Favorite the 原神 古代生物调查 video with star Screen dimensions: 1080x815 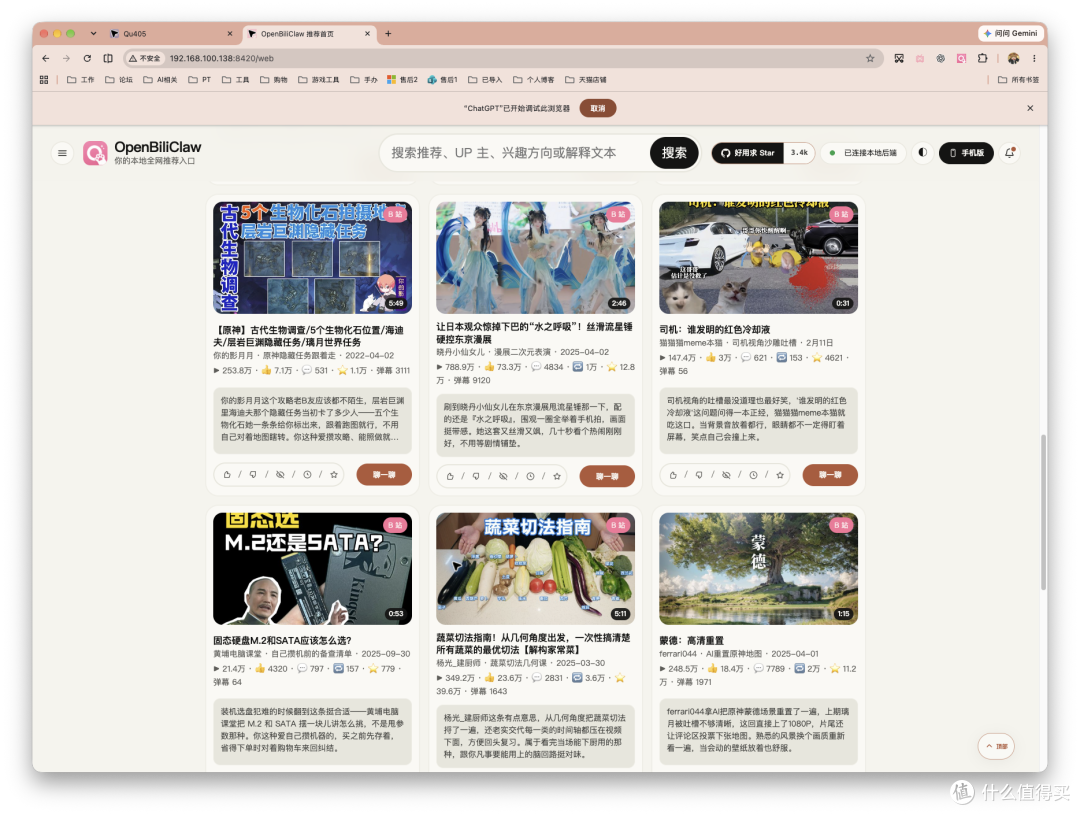point(334,475)
